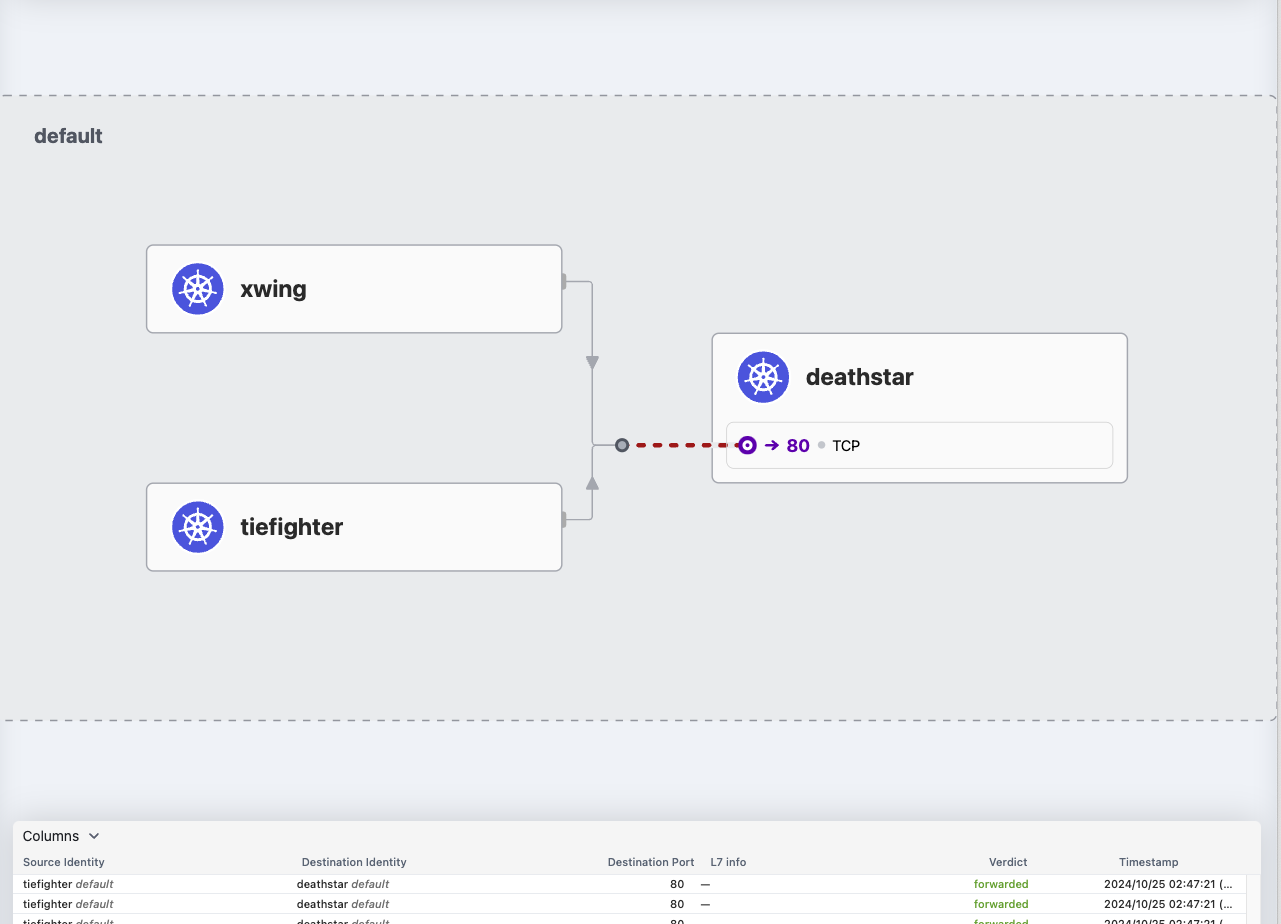Click the TCP protocol label
Screen dimensions: 1281x924
(846, 446)
